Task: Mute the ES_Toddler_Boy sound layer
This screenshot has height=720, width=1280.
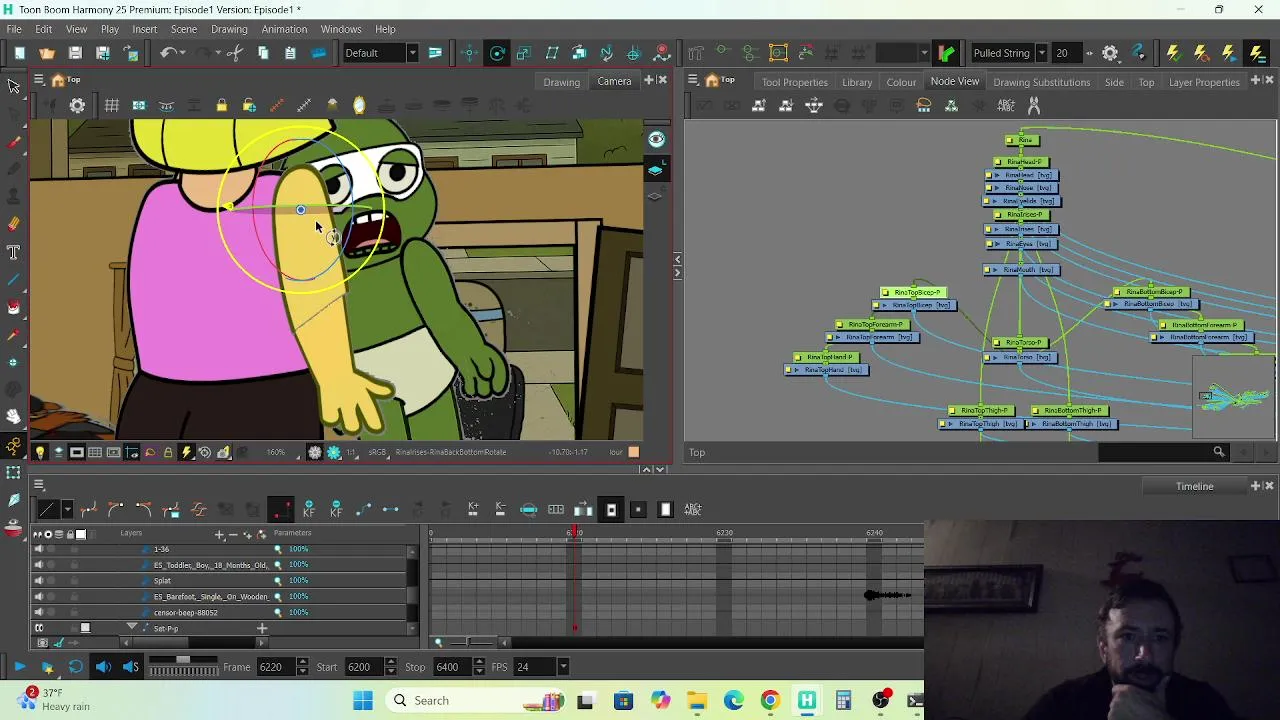Action: (x=39, y=565)
